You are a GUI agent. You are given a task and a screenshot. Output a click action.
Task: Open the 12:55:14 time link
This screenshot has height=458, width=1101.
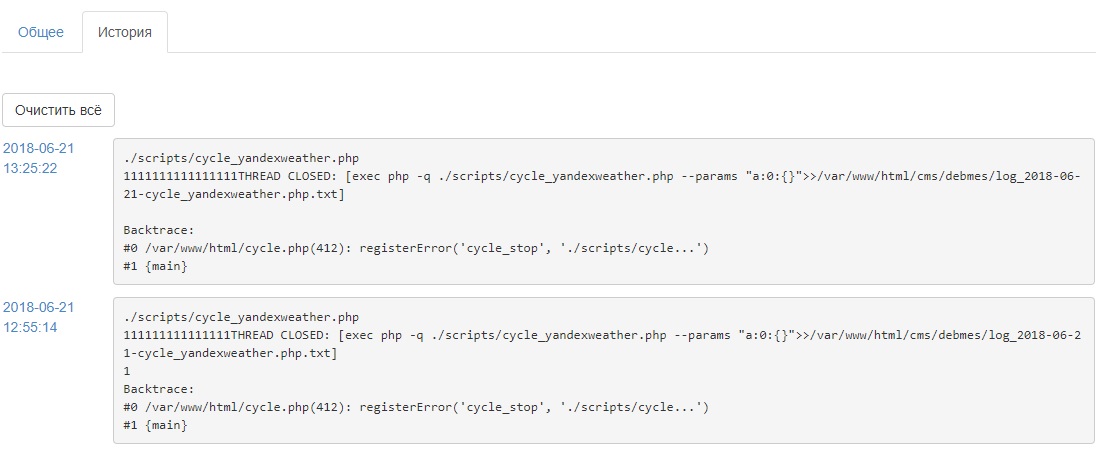[29, 326]
